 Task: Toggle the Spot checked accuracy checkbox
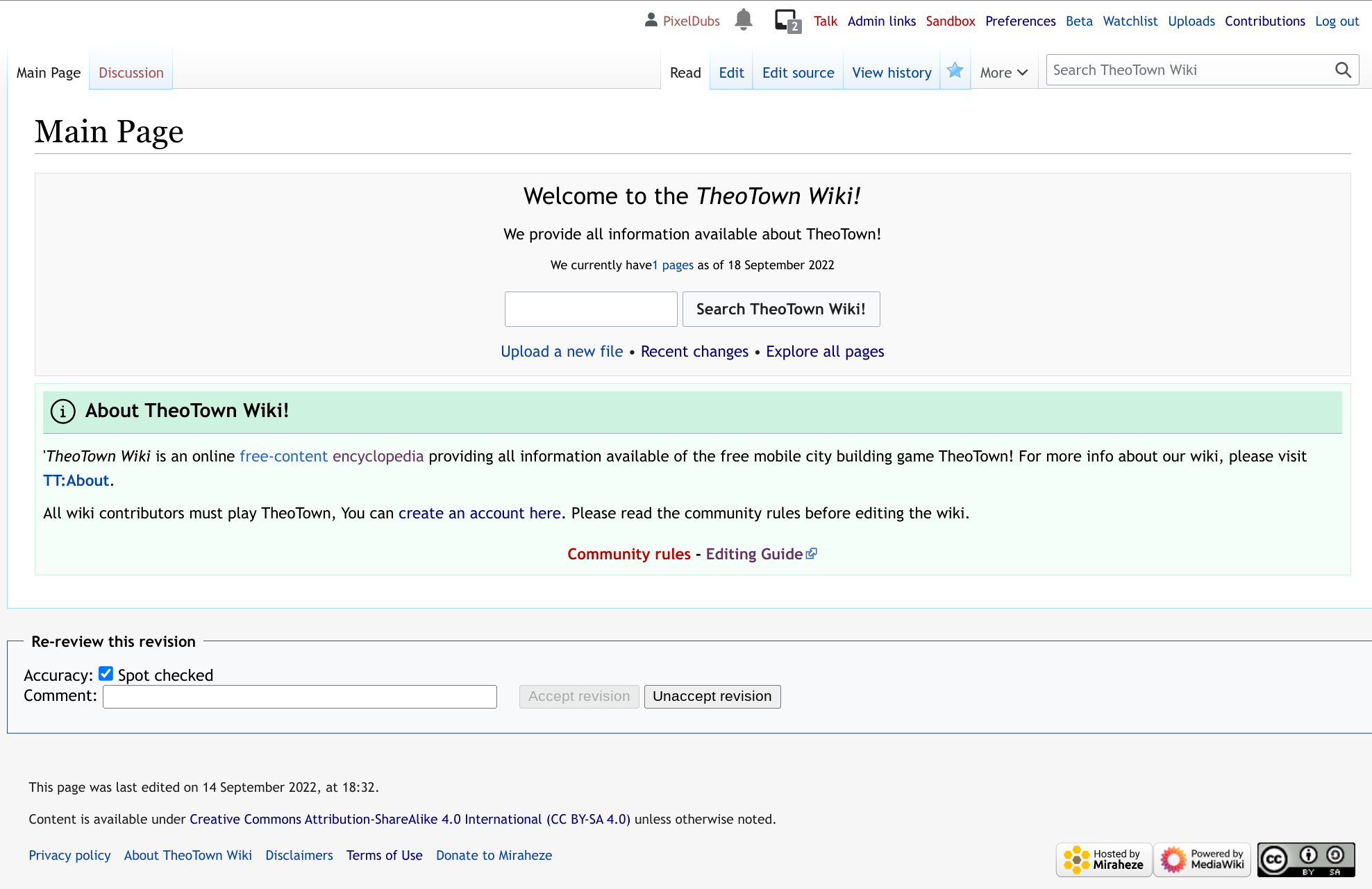[x=106, y=673]
